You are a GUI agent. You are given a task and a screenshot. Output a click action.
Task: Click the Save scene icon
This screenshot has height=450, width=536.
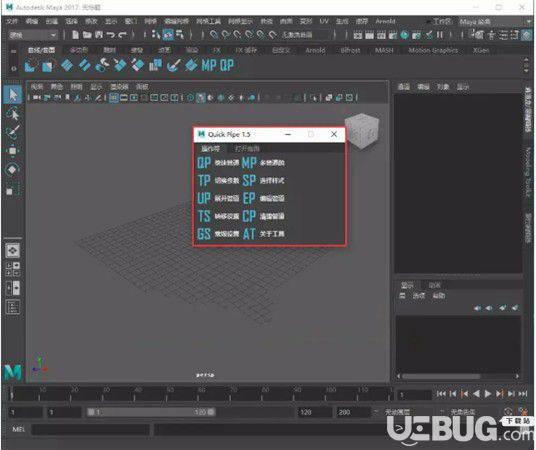pyautogui.click(x=99, y=35)
